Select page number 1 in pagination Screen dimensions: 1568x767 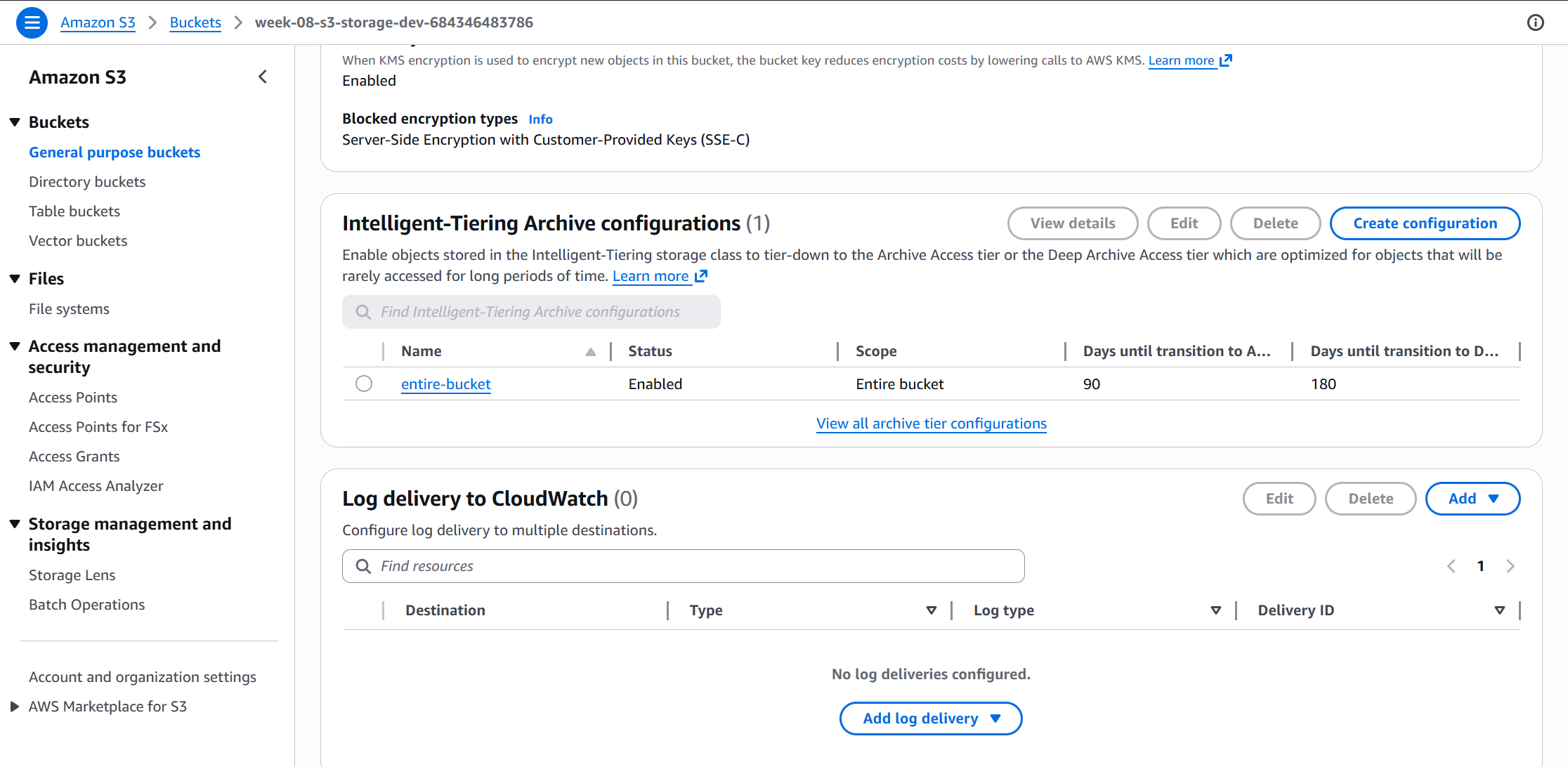pos(1481,566)
